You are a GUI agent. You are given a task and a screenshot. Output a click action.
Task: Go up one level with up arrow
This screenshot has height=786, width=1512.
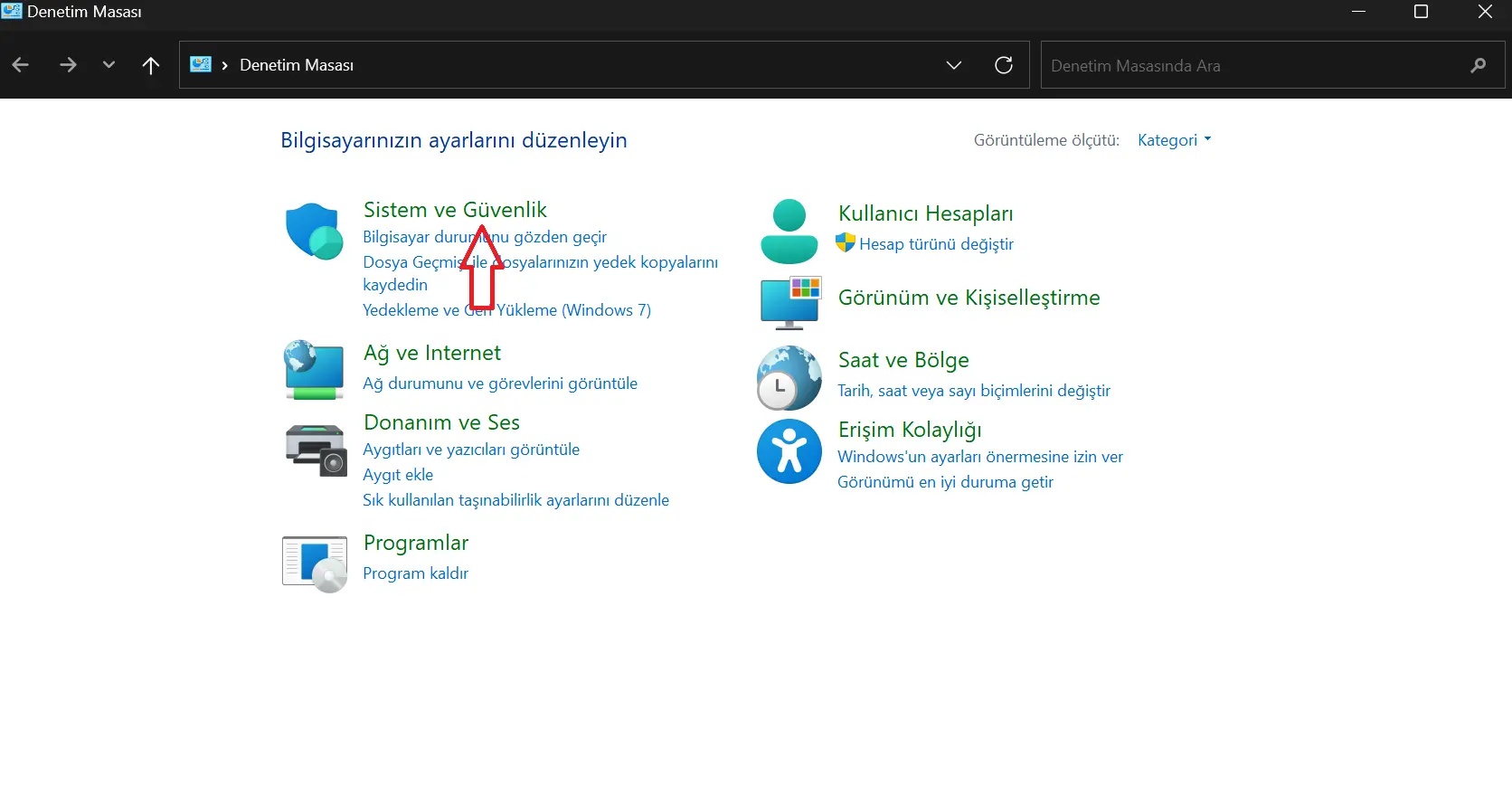[x=151, y=65]
